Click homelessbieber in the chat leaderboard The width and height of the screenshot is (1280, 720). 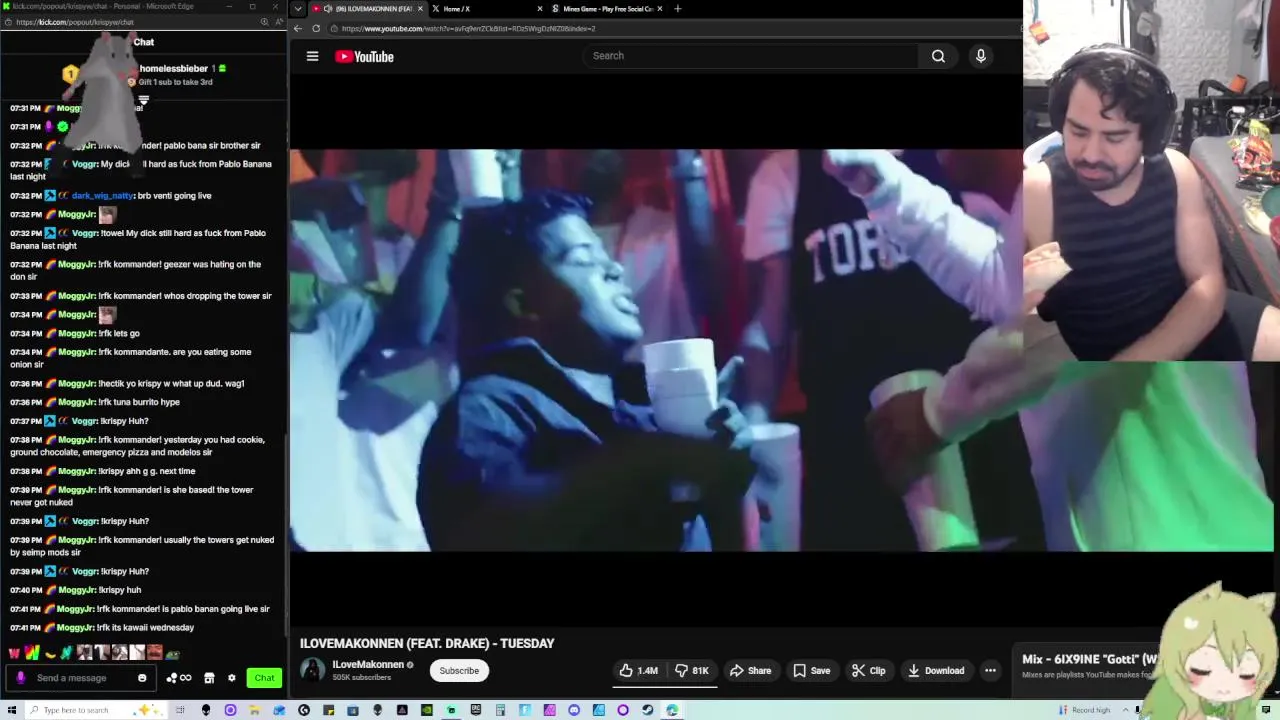[x=174, y=68]
